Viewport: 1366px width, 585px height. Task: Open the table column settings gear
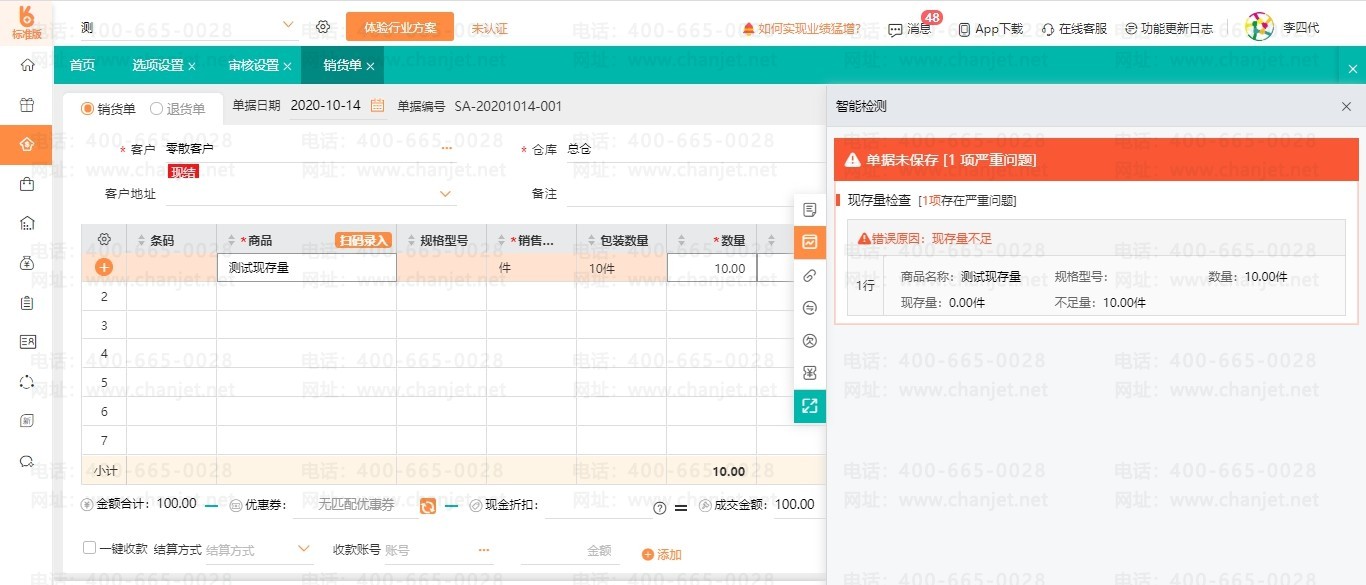pos(104,240)
